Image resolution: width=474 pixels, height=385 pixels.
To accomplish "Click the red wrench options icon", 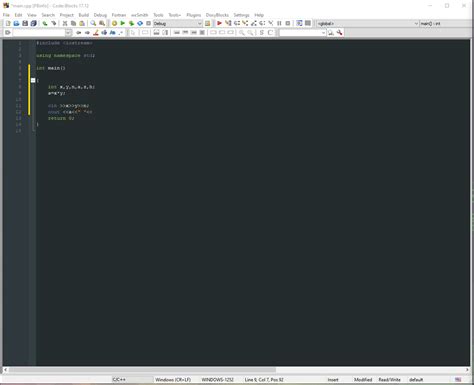I will tap(339, 33).
